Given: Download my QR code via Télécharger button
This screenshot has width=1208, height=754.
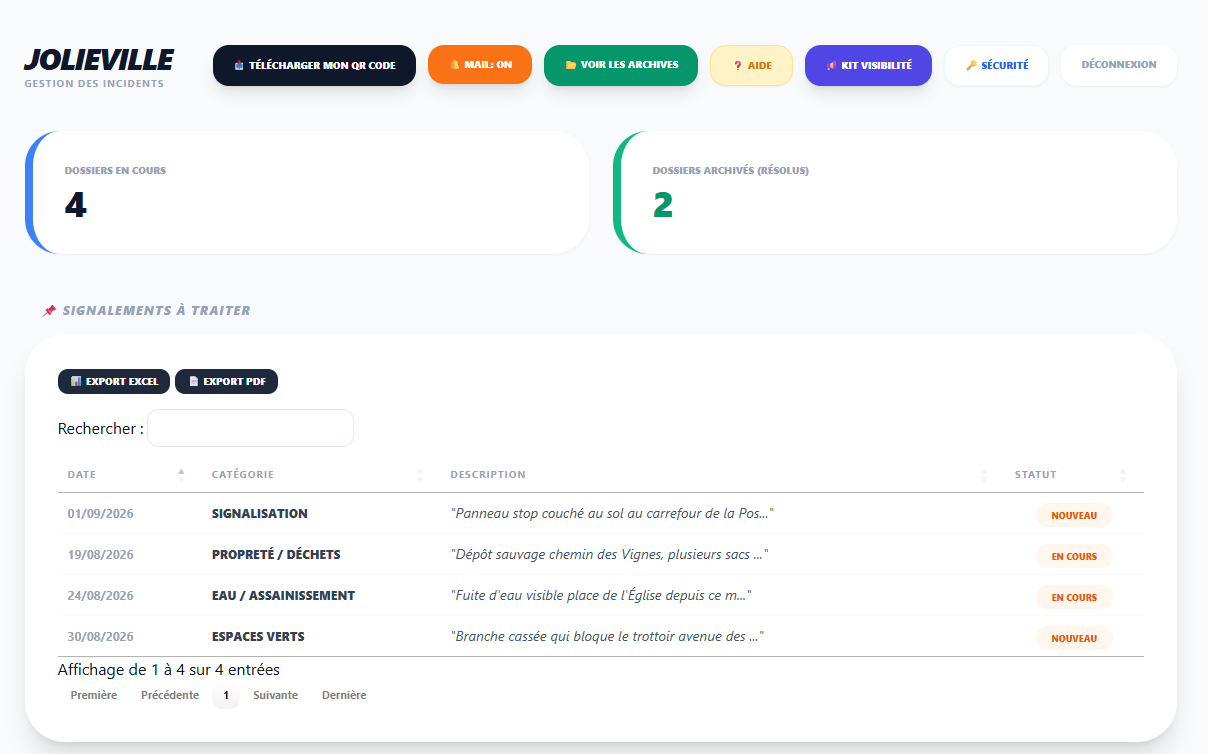Looking at the screenshot, I should (314, 65).
